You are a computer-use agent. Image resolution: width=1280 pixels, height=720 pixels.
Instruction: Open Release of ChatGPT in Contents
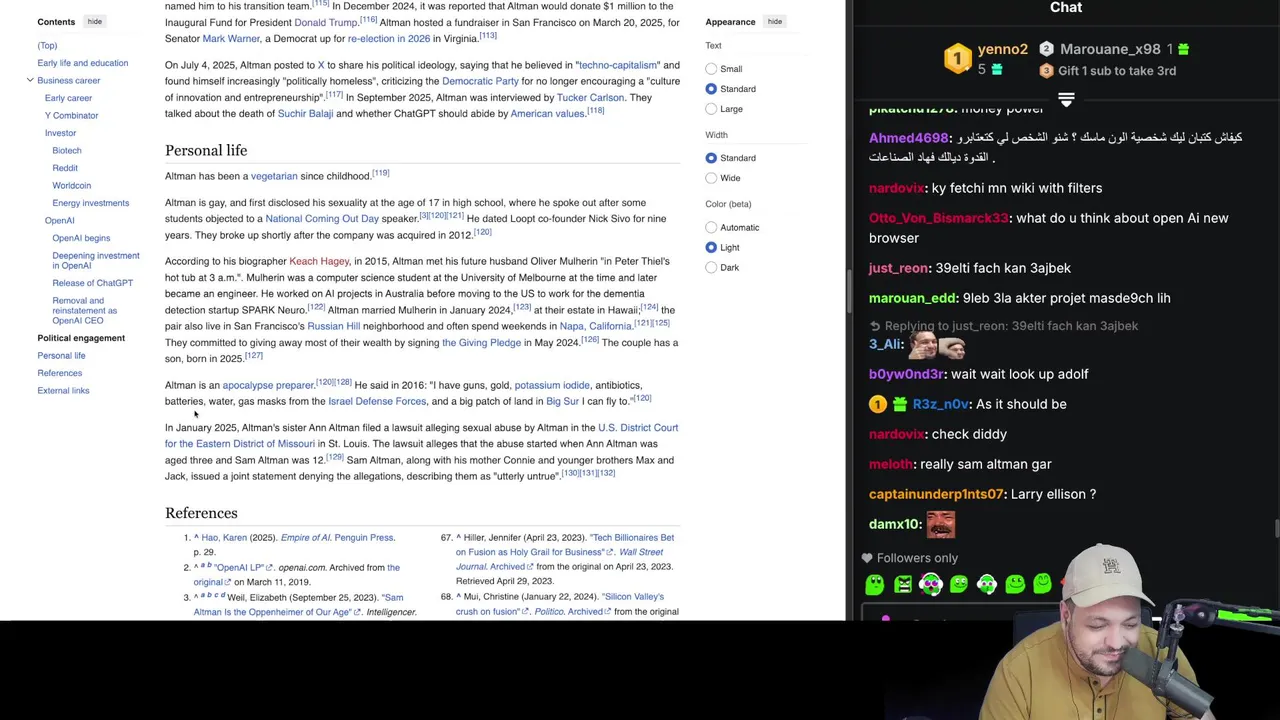point(92,283)
